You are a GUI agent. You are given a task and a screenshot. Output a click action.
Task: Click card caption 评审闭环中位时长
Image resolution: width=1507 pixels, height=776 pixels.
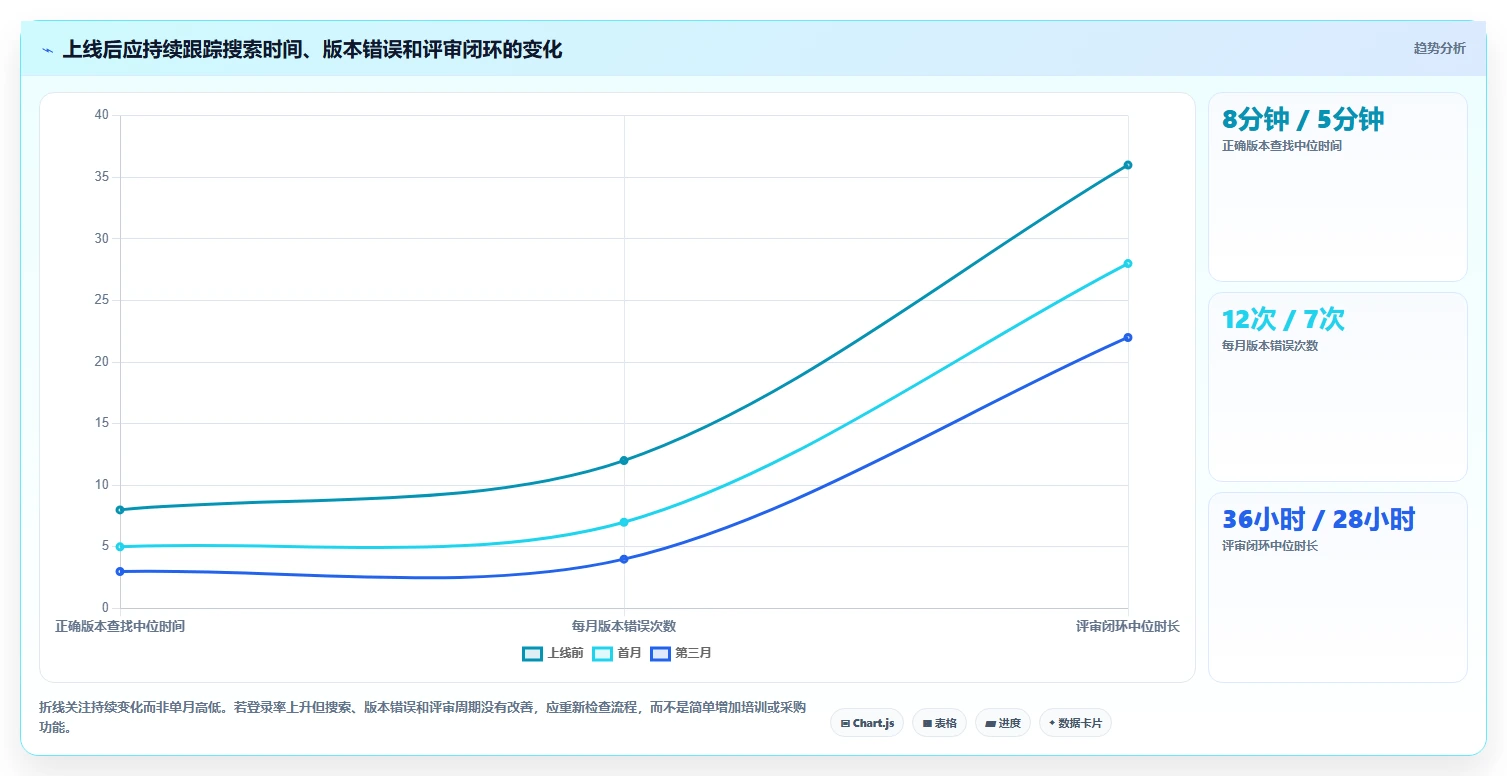click(1270, 546)
